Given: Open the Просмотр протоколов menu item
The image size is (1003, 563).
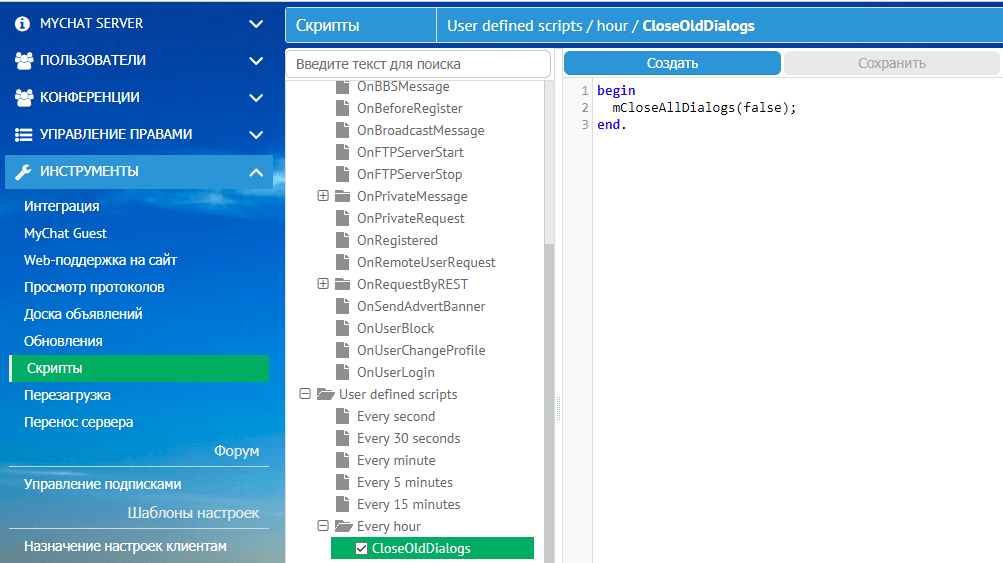Looking at the screenshot, I should click(x=94, y=287).
